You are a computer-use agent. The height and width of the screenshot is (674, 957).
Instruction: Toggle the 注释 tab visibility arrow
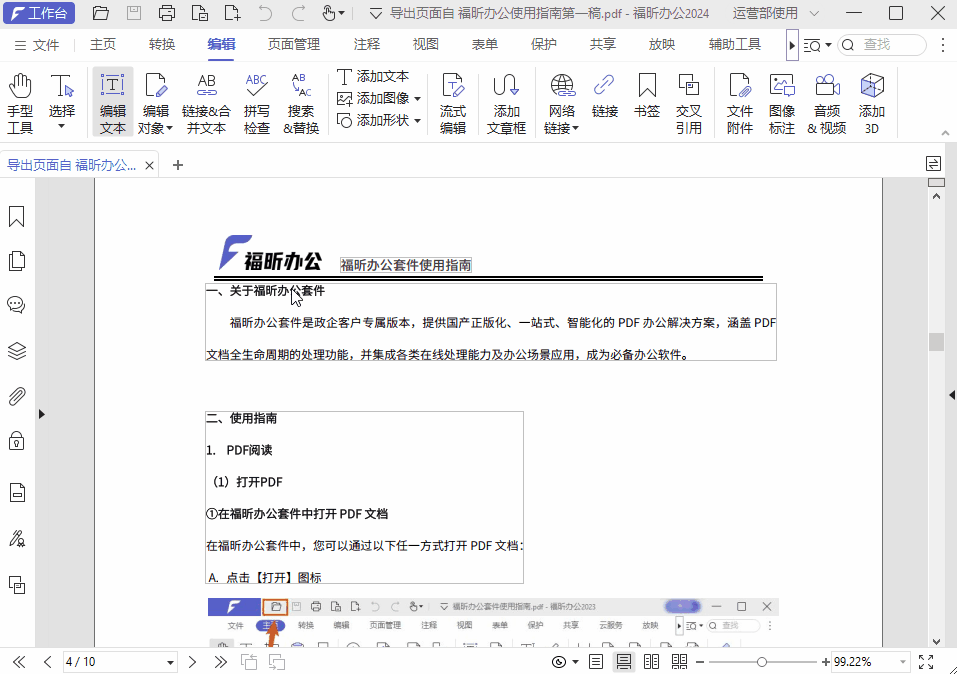793,44
